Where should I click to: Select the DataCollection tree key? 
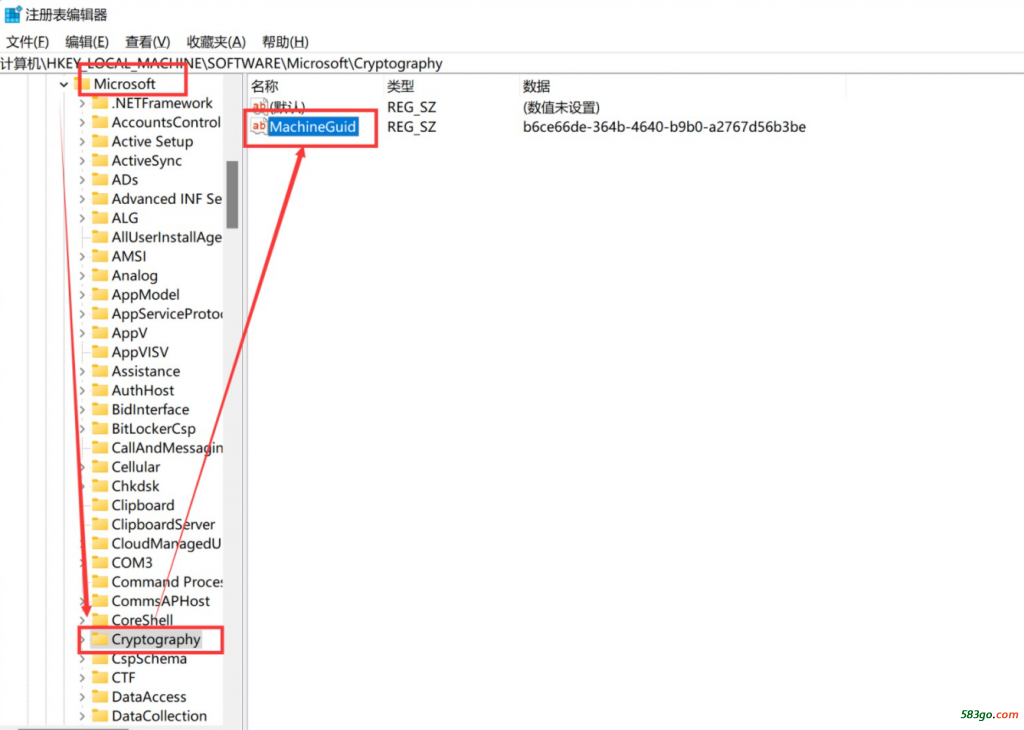tap(159, 716)
